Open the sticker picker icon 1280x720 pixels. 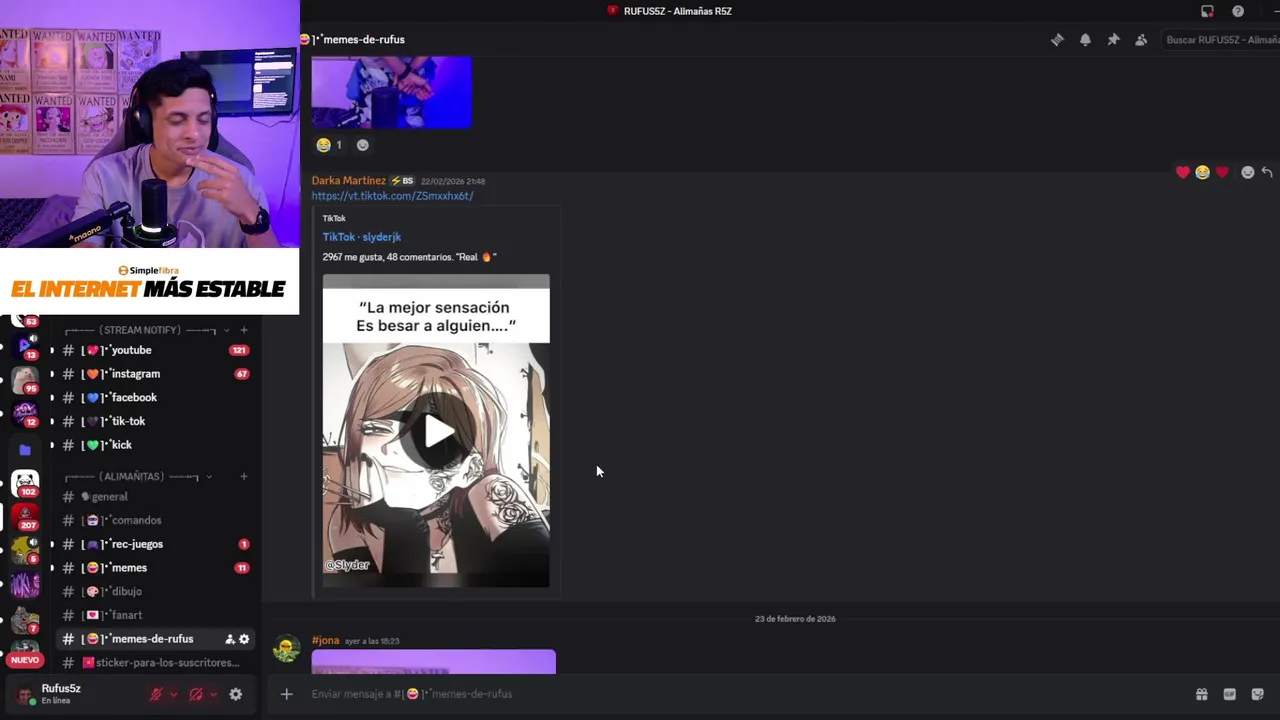pos(1257,694)
